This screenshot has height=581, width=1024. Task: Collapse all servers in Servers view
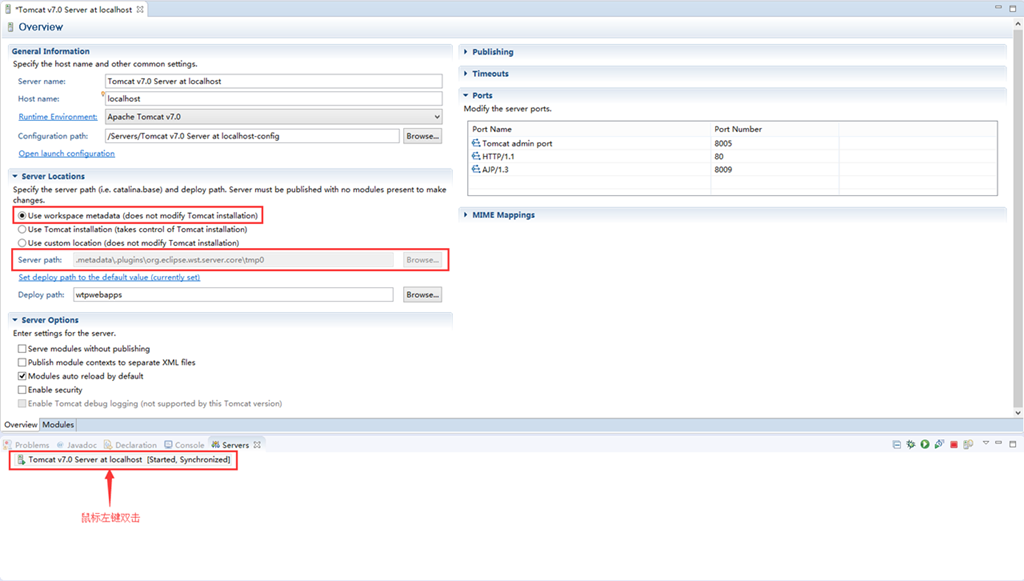(x=897, y=445)
